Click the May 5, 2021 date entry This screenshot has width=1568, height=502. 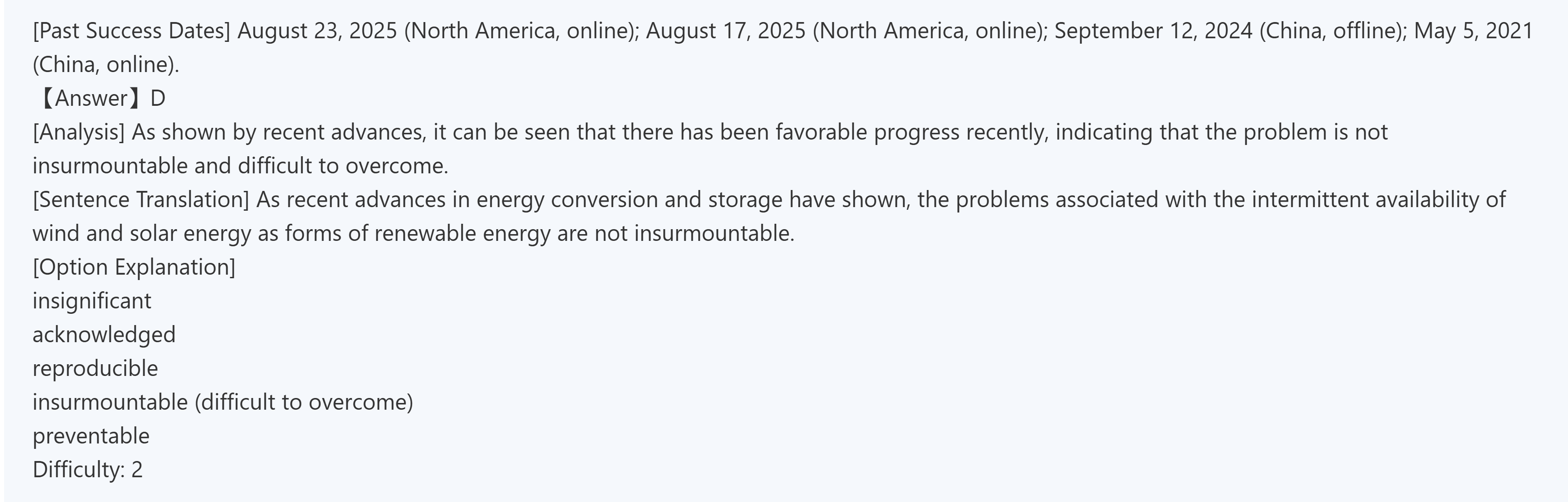(x=1473, y=31)
